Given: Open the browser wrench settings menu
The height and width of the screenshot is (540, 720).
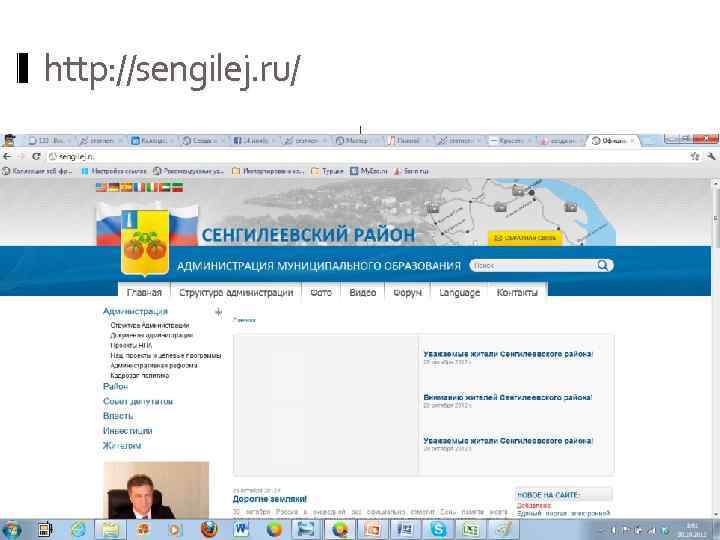Looking at the screenshot, I should coord(711,157).
